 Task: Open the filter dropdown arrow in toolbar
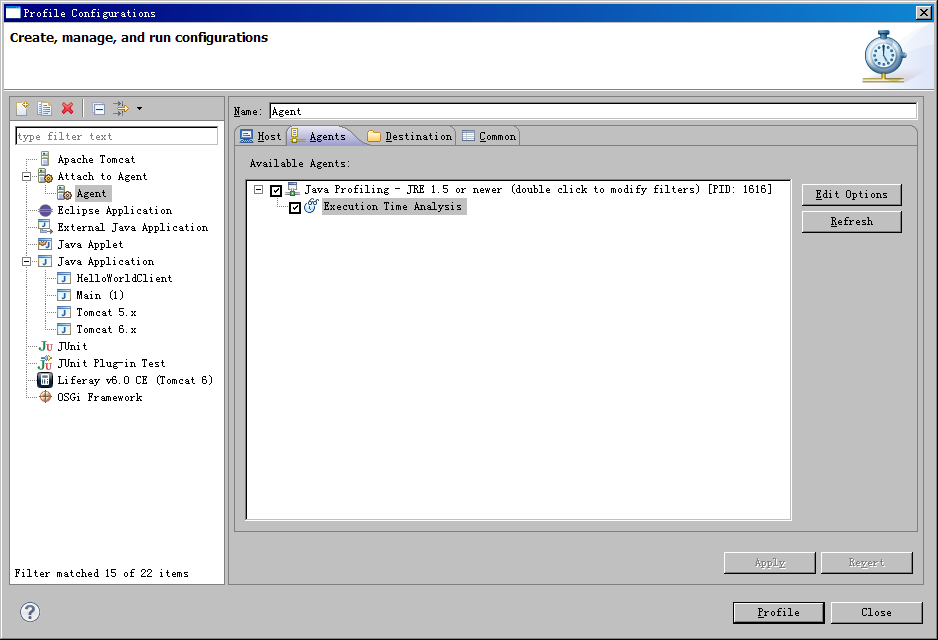[139, 109]
